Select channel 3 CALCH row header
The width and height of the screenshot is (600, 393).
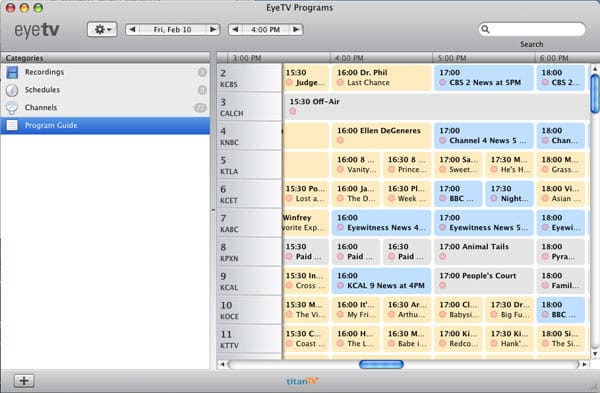tap(249, 107)
